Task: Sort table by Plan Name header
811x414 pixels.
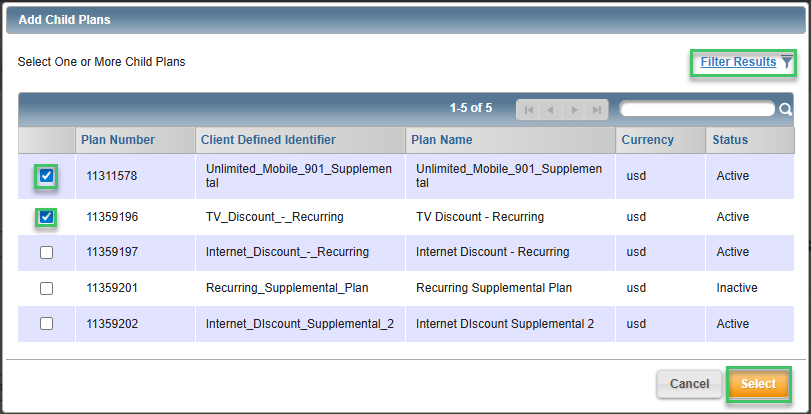Action: [442, 140]
